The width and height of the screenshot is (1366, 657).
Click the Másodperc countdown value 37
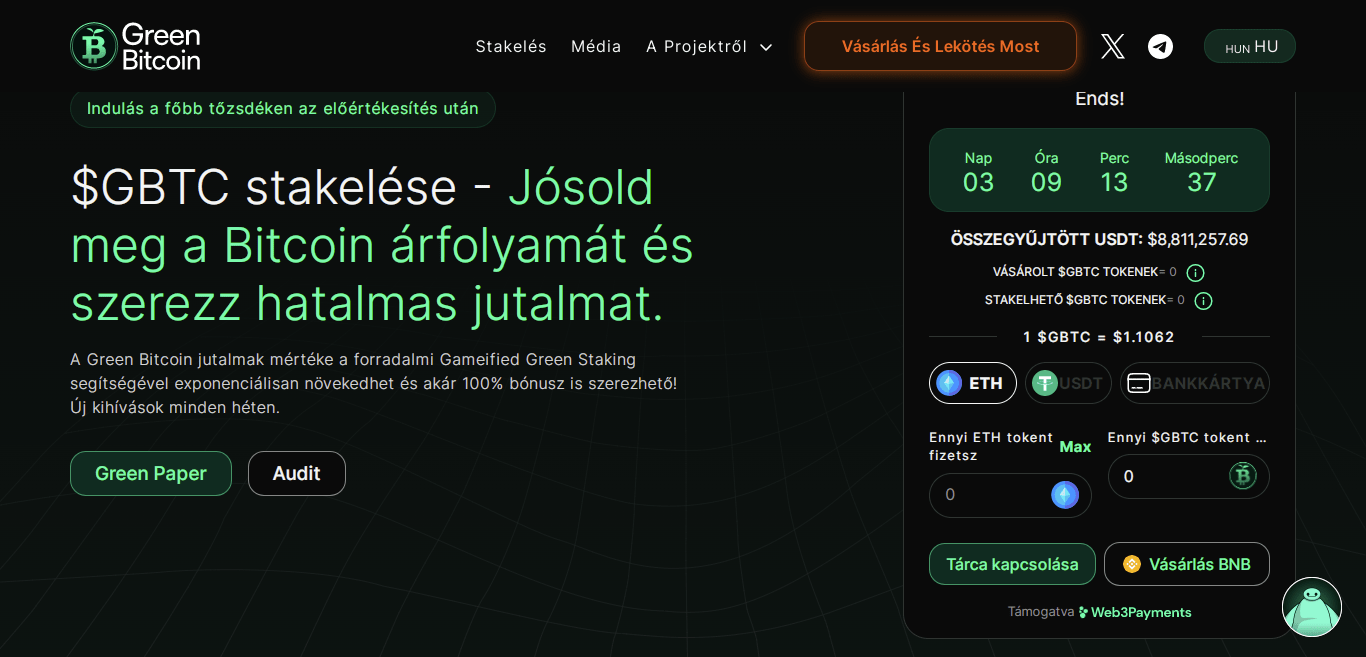tap(1202, 182)
